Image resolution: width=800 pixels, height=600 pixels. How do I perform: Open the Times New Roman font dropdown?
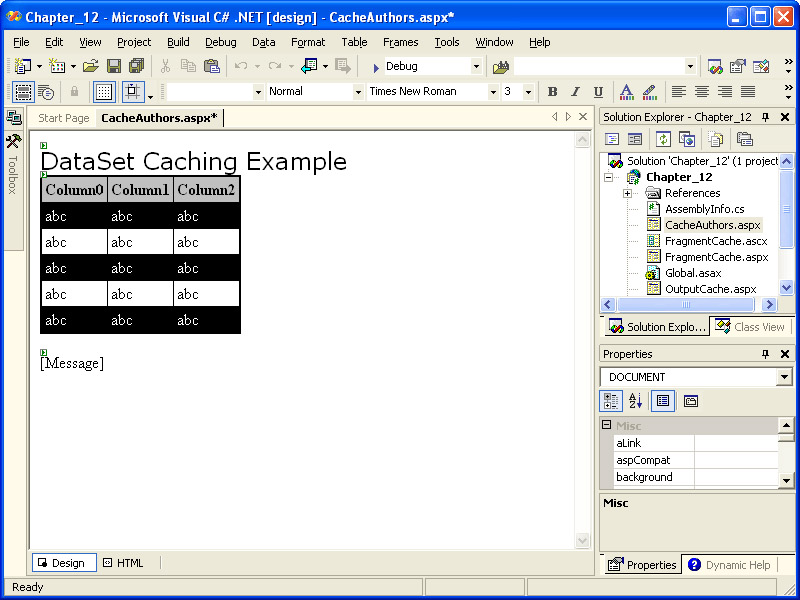pyautogui.click(x=493, y=92)
